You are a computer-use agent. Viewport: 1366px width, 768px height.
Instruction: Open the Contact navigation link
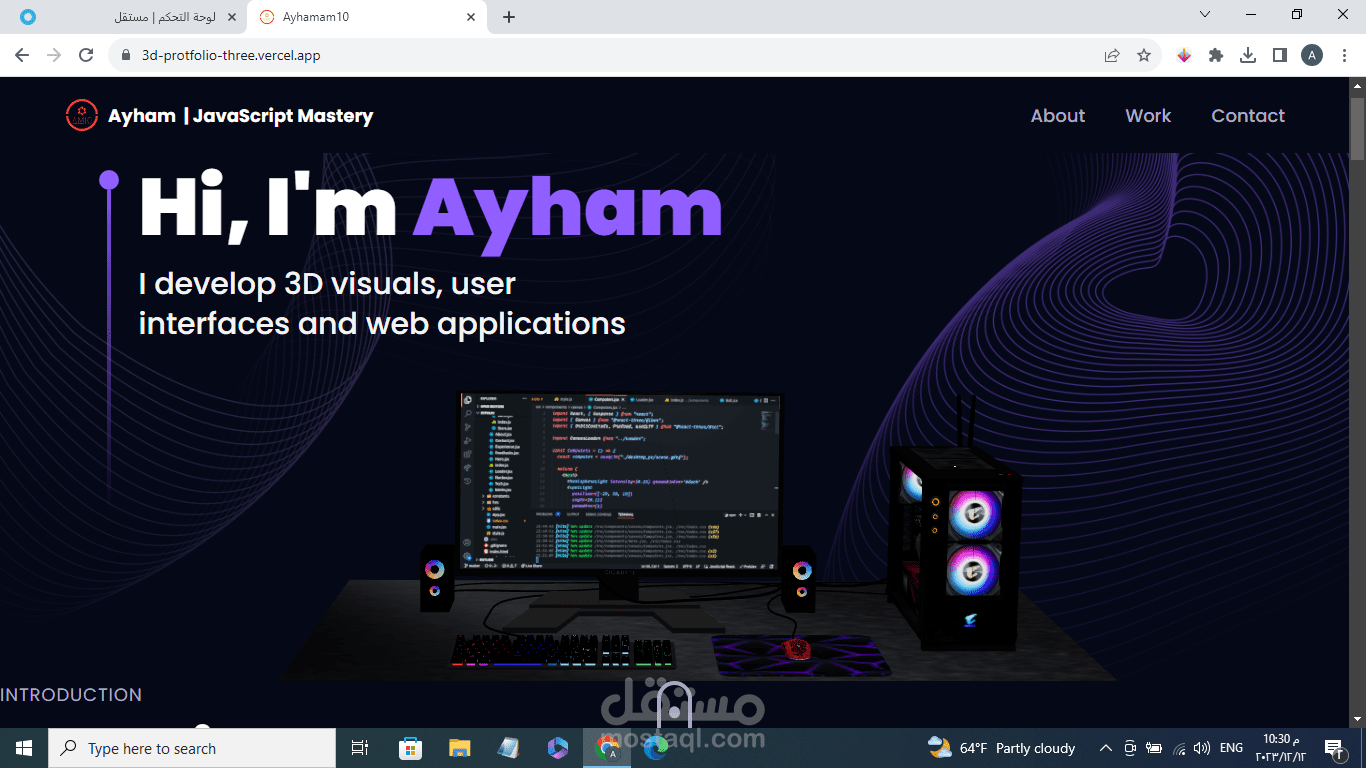pyautogui.click(x=1248, y=116)
